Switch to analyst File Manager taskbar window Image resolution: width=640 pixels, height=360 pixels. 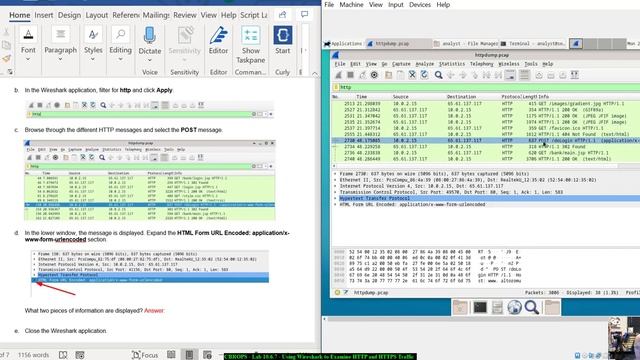click(x=465, y=44)
